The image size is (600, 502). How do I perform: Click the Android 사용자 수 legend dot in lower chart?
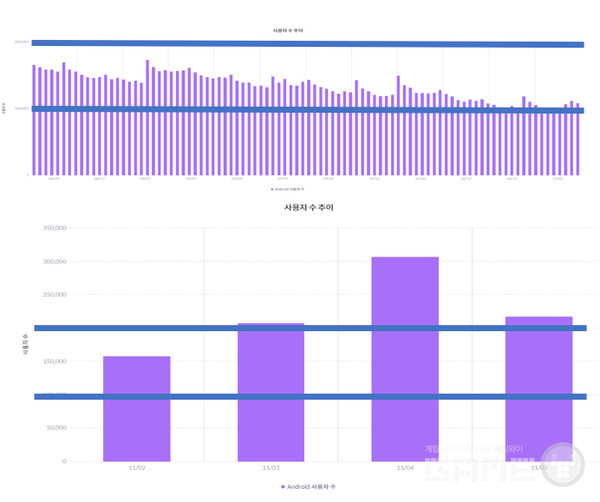tap(281, 486)
